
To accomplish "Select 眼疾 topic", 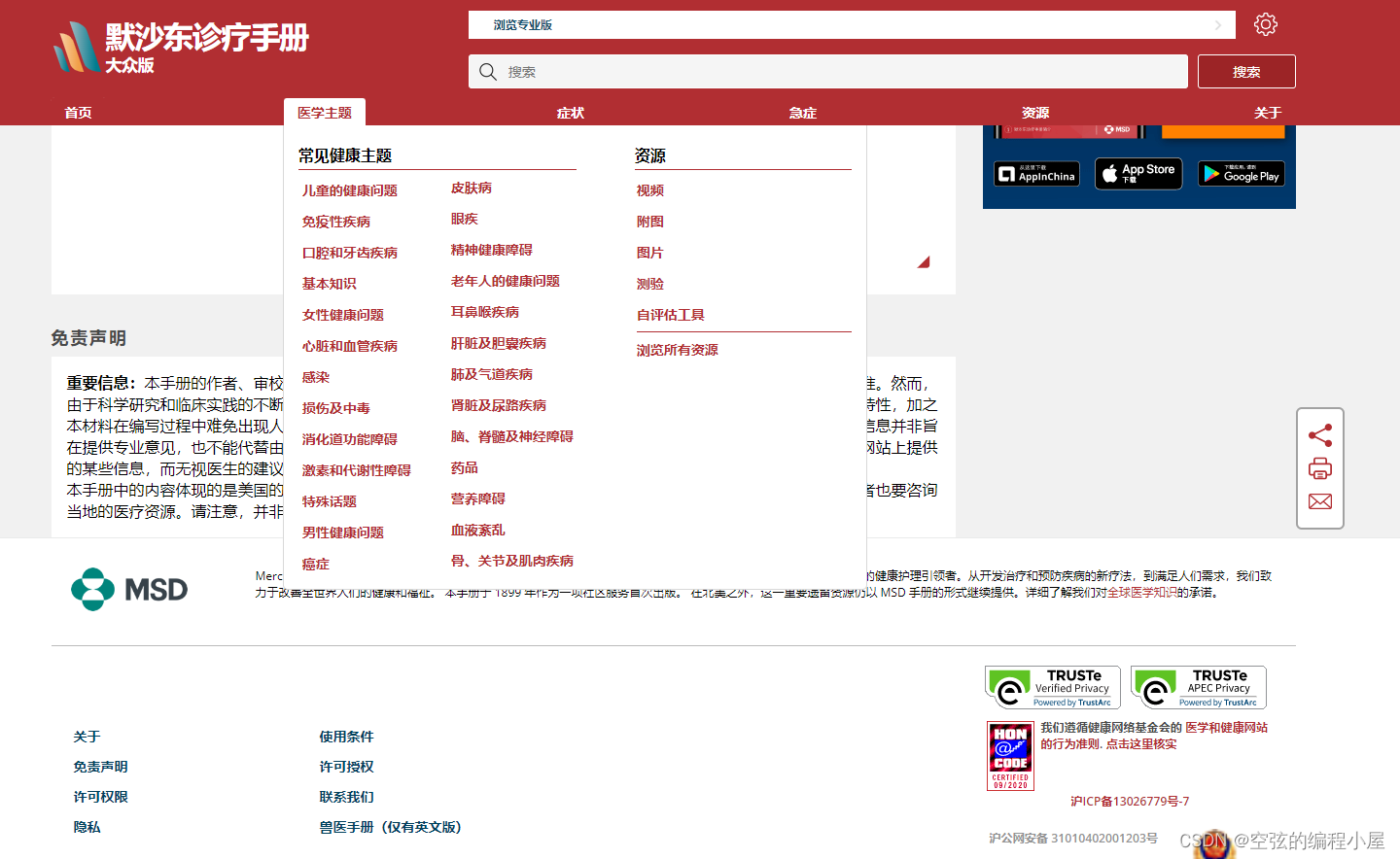I will tap(465, 219).
